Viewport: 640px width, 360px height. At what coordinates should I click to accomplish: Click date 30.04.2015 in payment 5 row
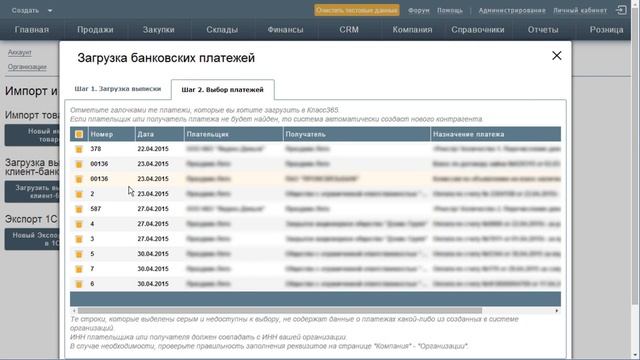(x=153, y=254)
